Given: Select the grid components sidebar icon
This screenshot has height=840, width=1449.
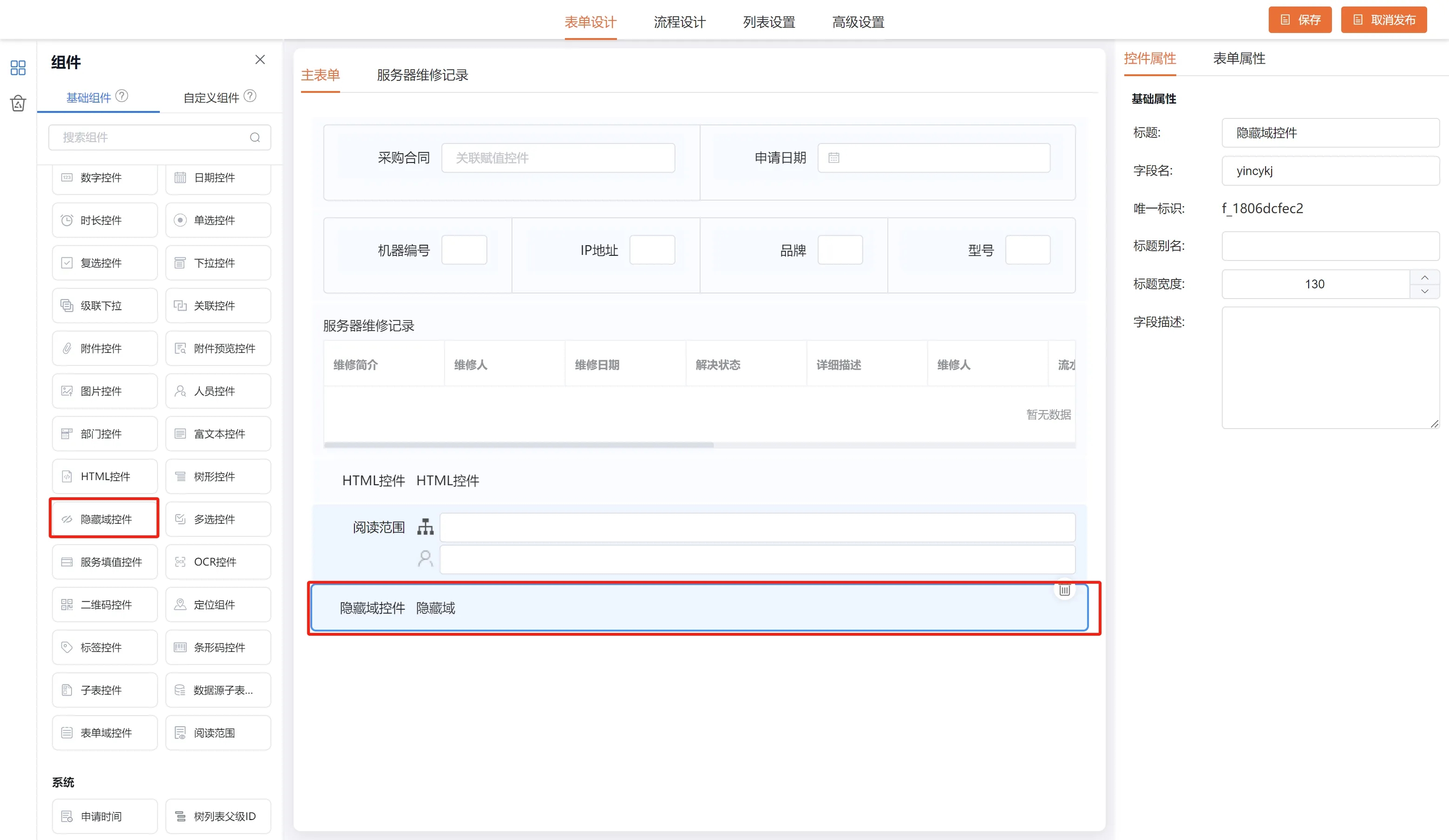Looking at the screenshot, I should [18, 68].
